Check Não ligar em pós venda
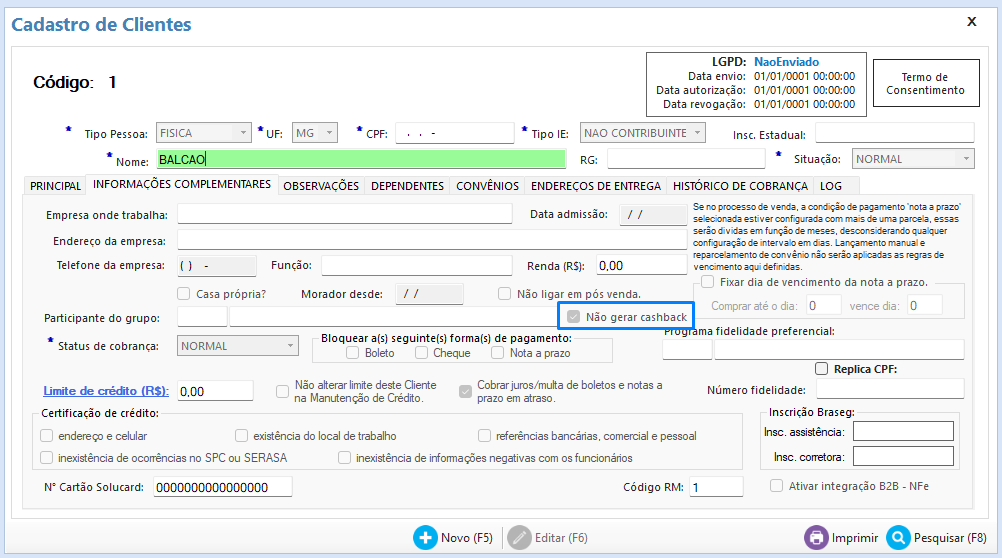 click(x=505, y=294)
